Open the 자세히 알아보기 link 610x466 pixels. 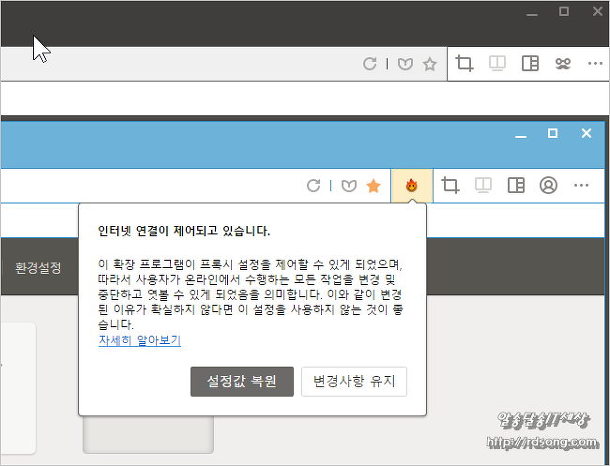tap(139, 341)
